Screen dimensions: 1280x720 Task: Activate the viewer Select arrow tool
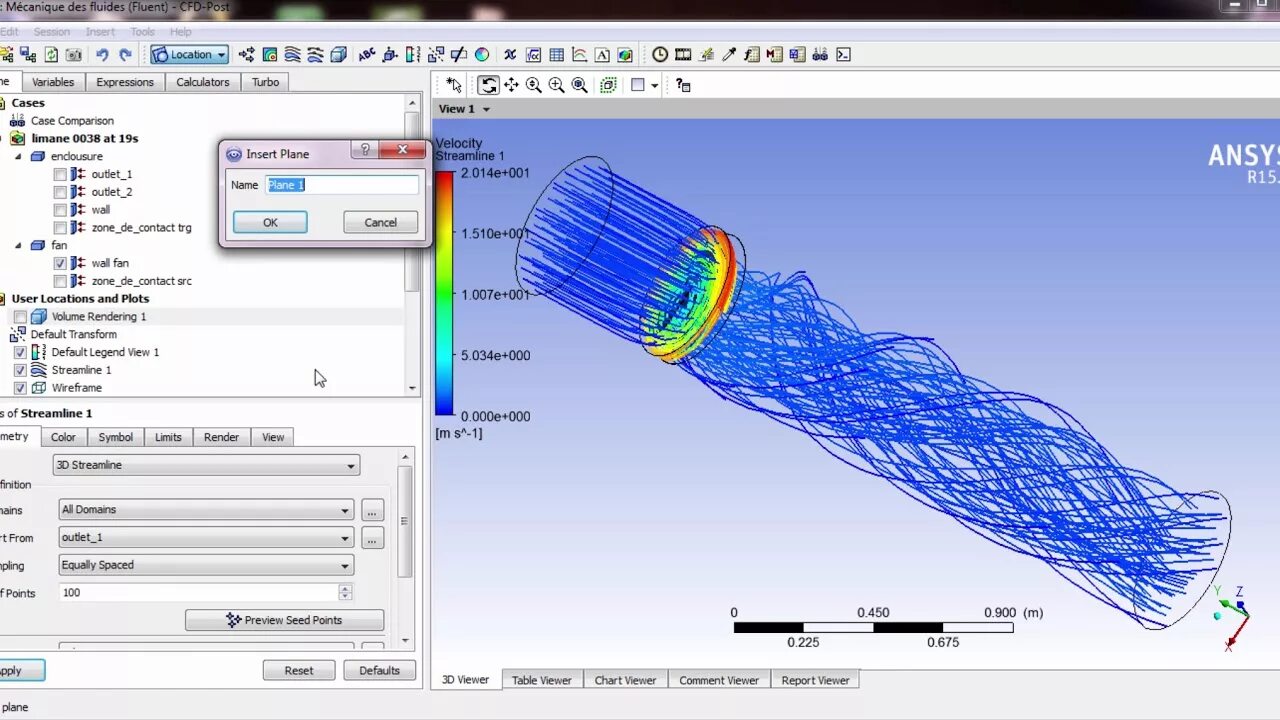pos(454,86)
